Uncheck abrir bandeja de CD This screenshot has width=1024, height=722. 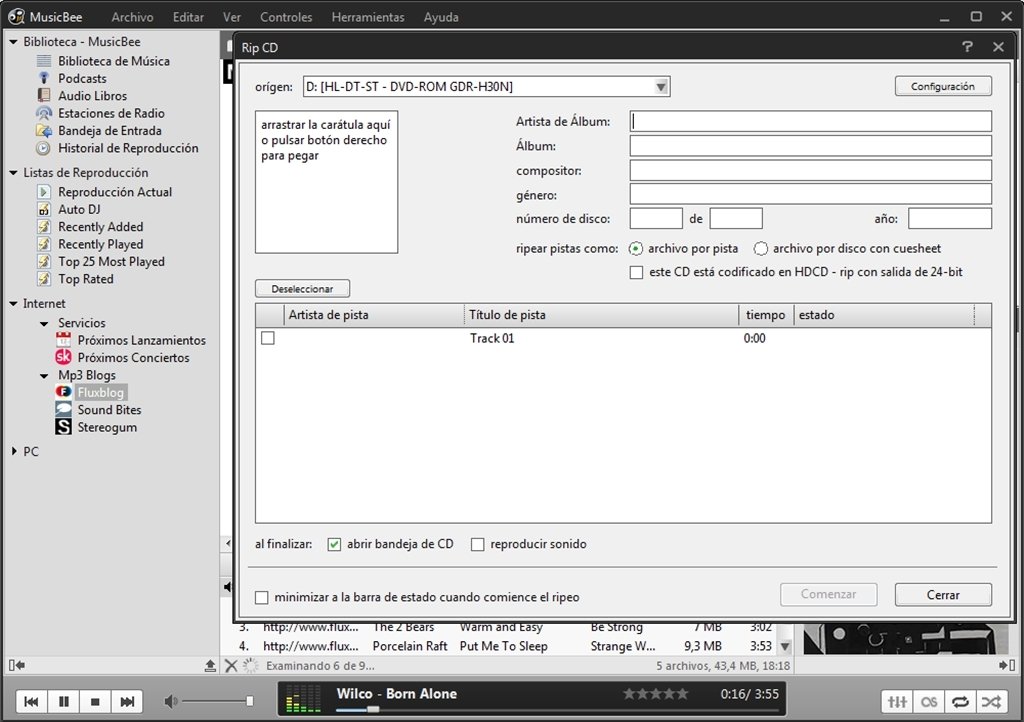click(x=334, y=544)
